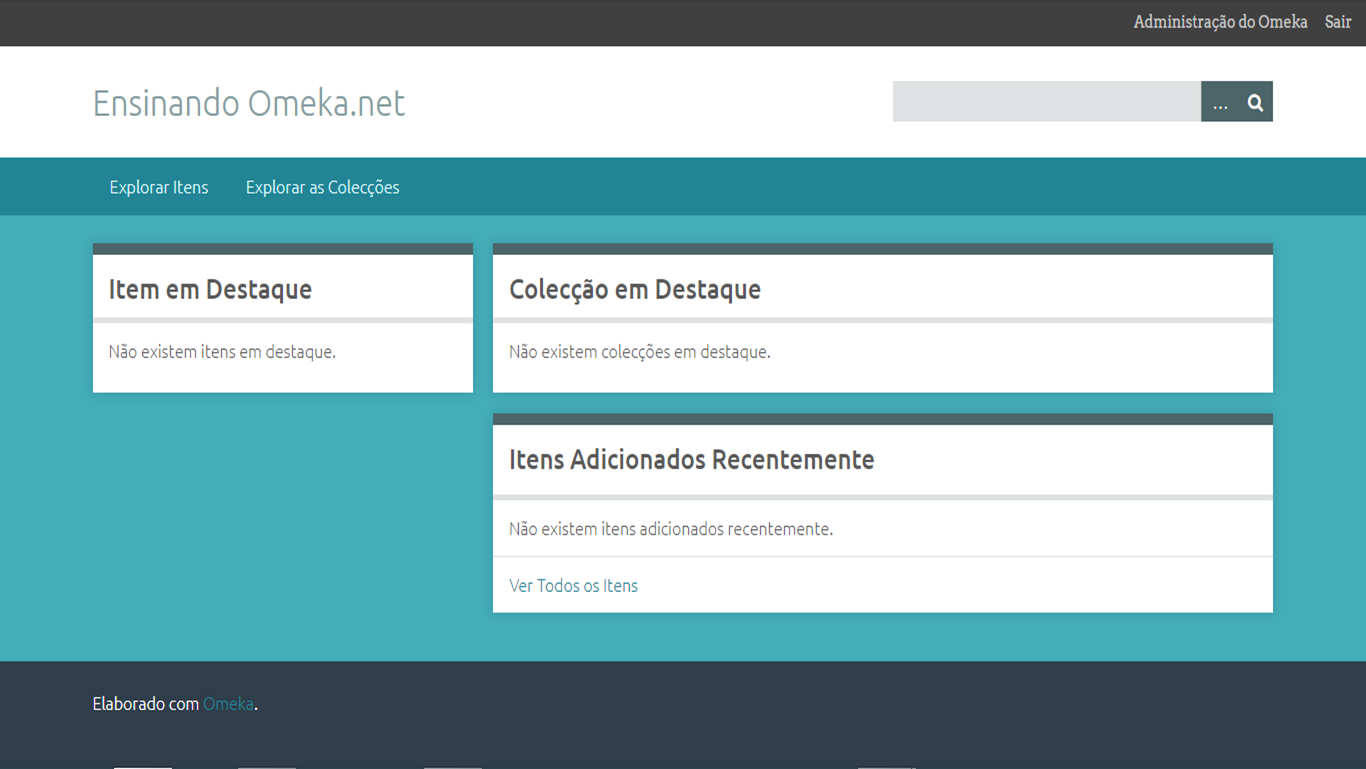
Task: Visit the Omeka link in the footer
Action: click(228, 704)
